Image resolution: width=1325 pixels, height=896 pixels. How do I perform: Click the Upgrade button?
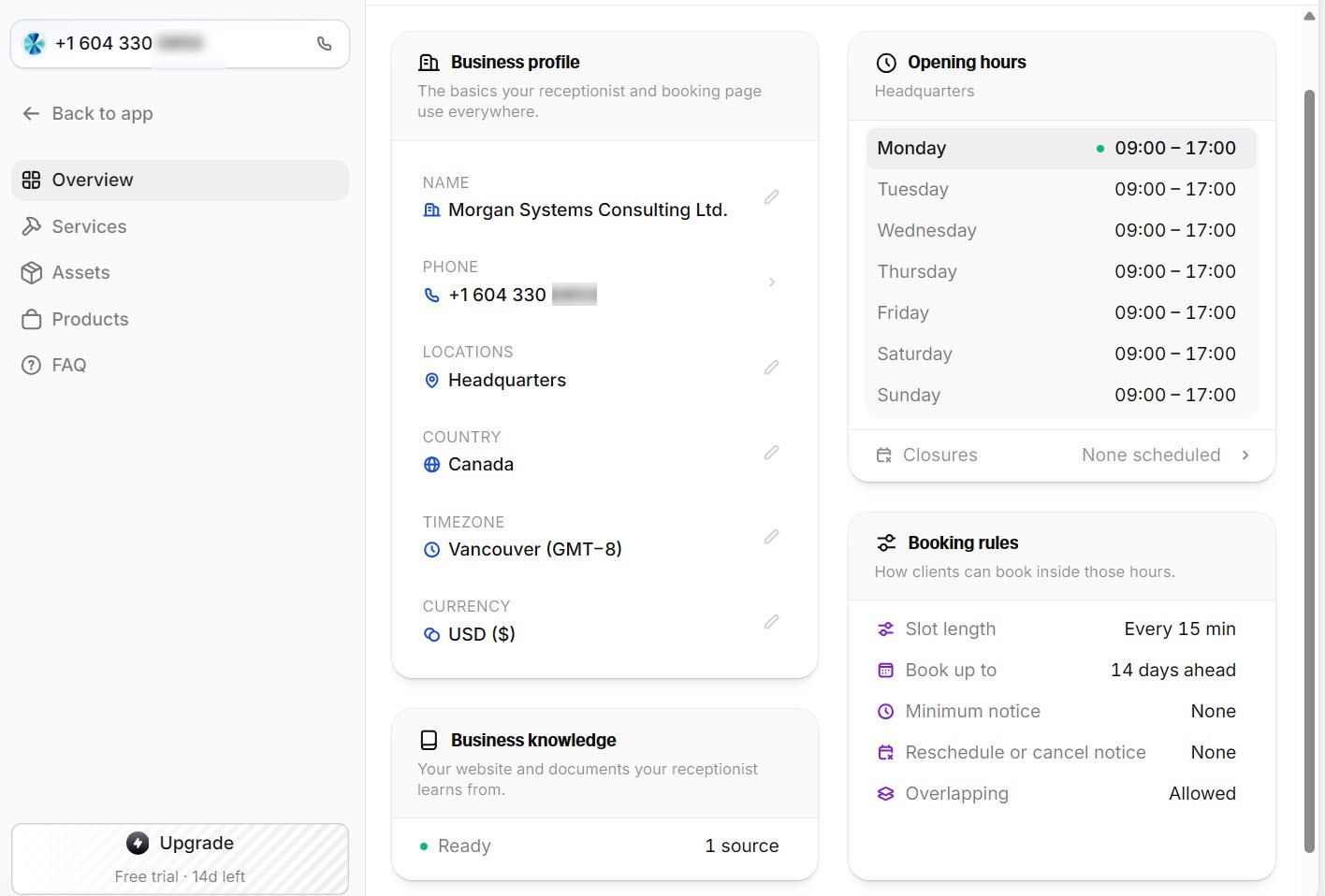pos(180,859)
